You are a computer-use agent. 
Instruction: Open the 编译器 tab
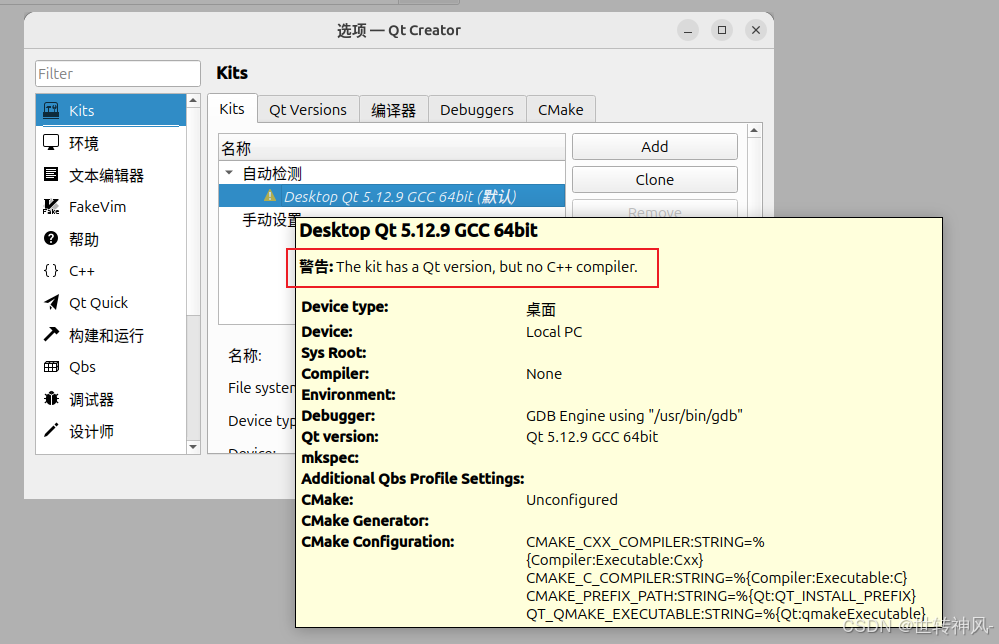394,110
